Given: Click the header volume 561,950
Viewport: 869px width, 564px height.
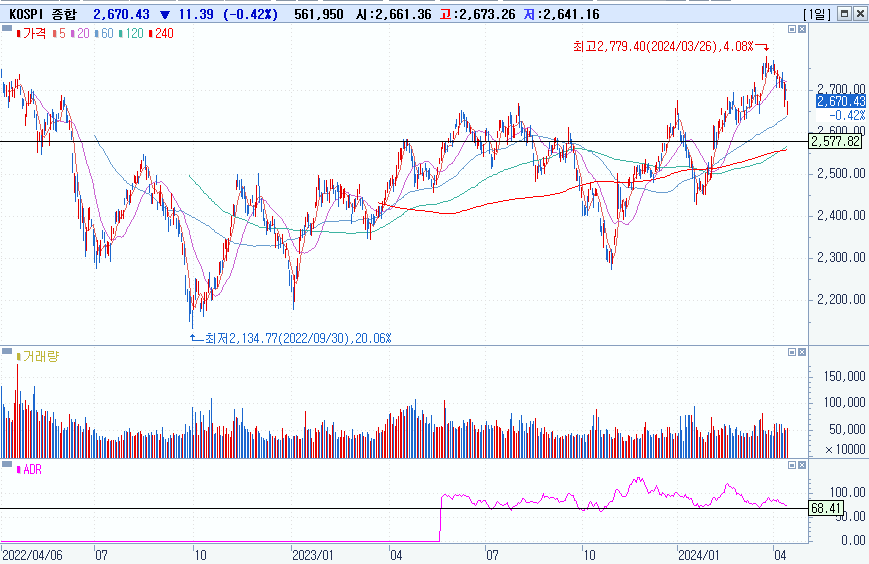Looking at the screenshot, I should [x=319, y=14].
